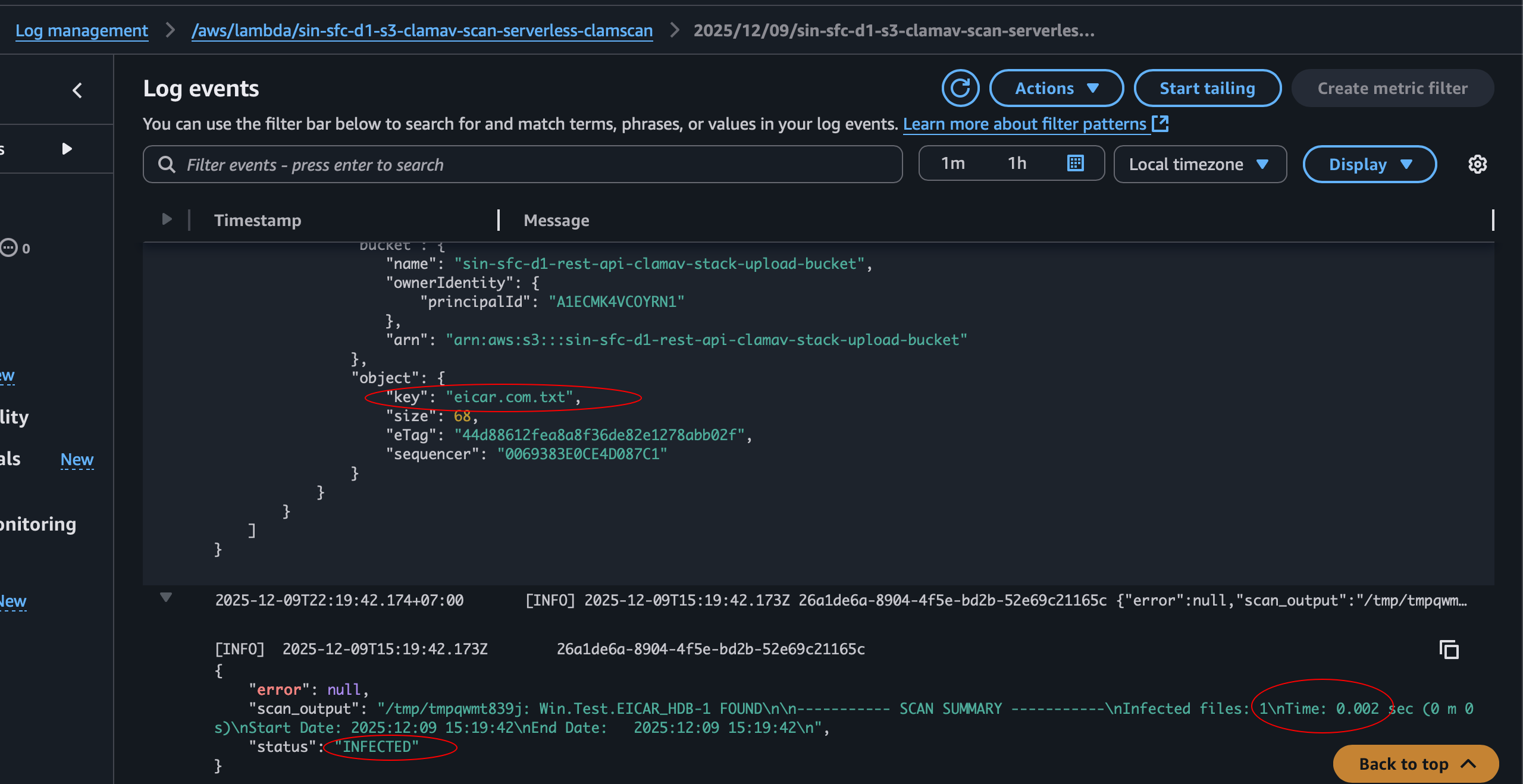Go to Log management breadcrumb
The image size is (1523, 784).
82,30
